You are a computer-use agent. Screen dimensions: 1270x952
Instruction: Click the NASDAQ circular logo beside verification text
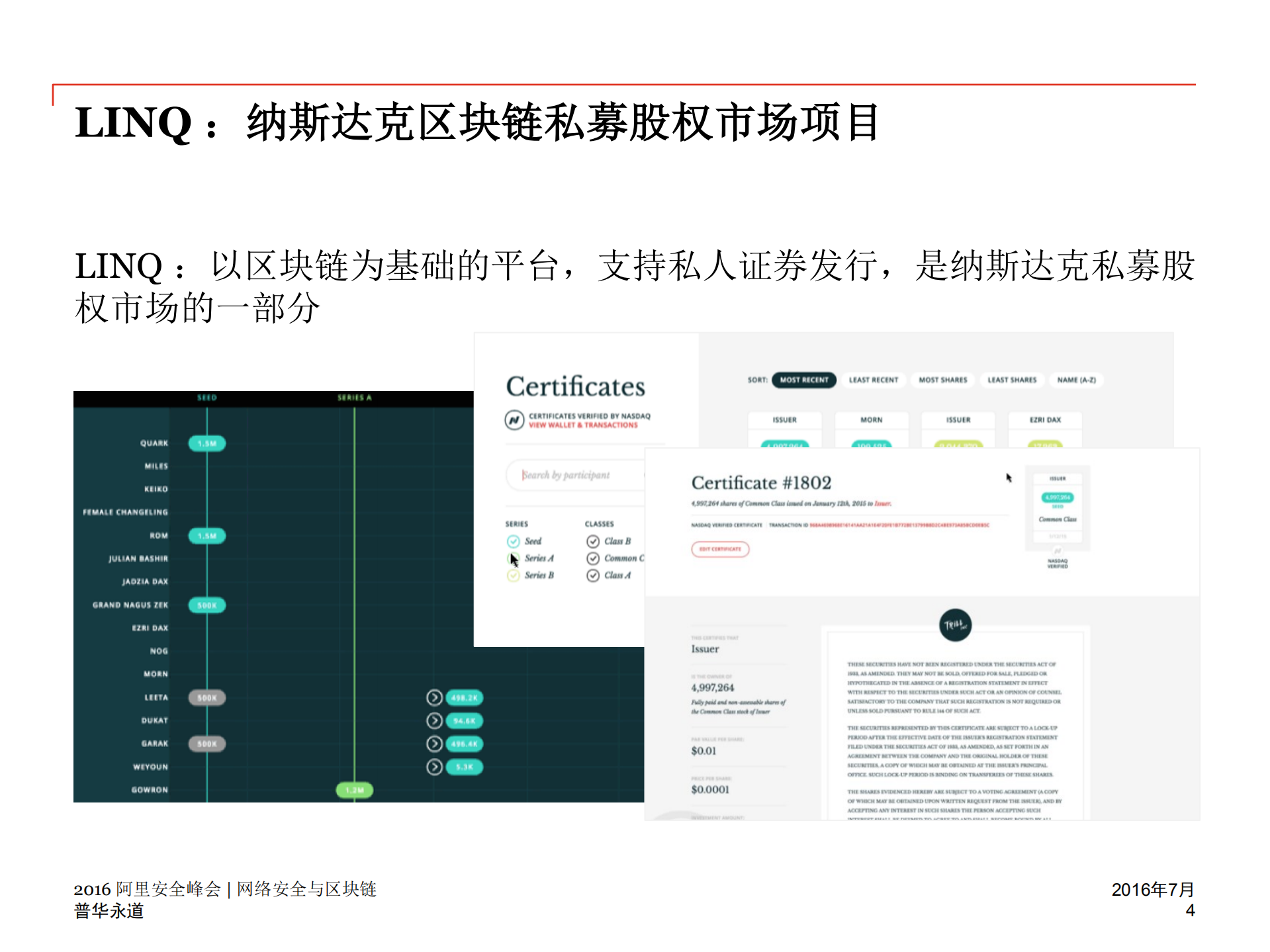516,419
